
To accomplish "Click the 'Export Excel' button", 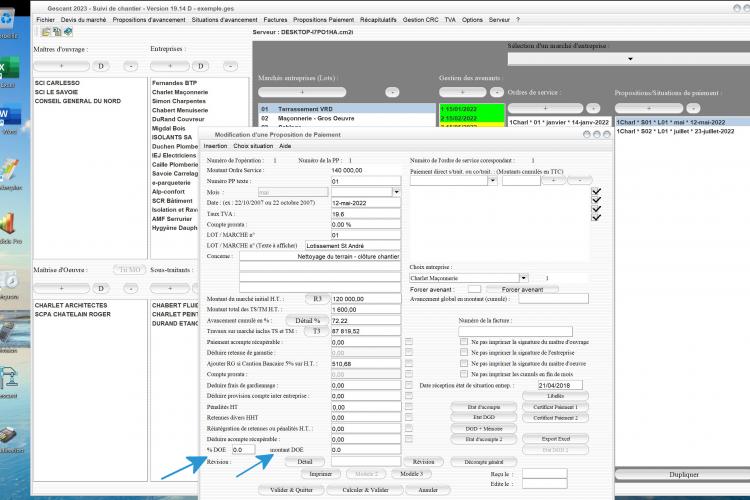I will [555, 439].
